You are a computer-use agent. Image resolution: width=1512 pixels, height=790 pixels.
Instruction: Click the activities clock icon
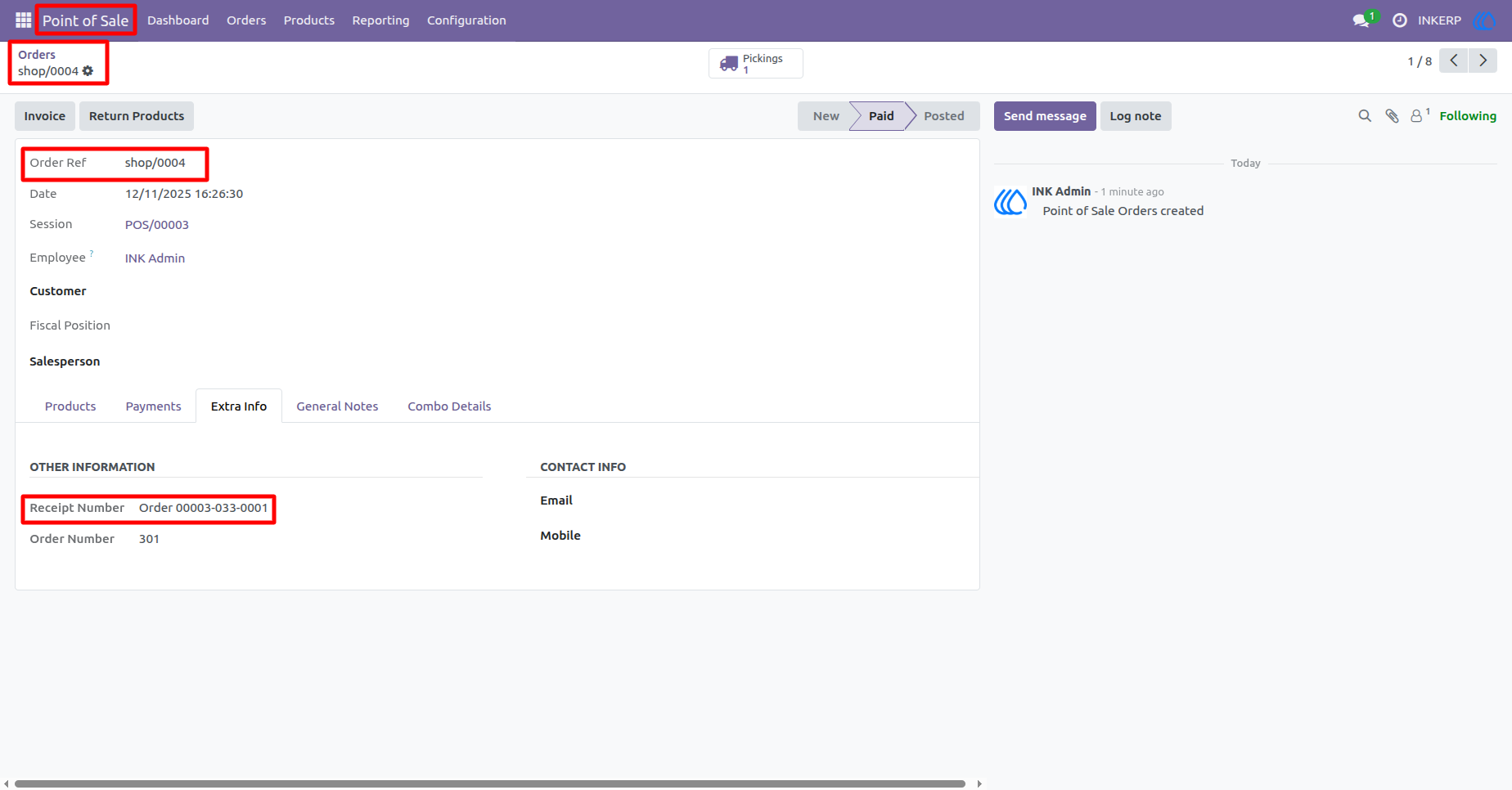coord(1400,20)
